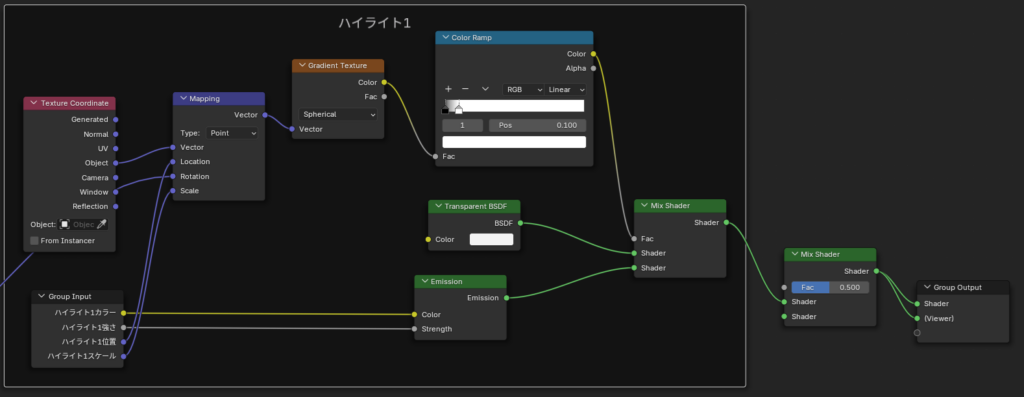
Task: Select the black color stop on the ramp
Action: tap(445, 110)
